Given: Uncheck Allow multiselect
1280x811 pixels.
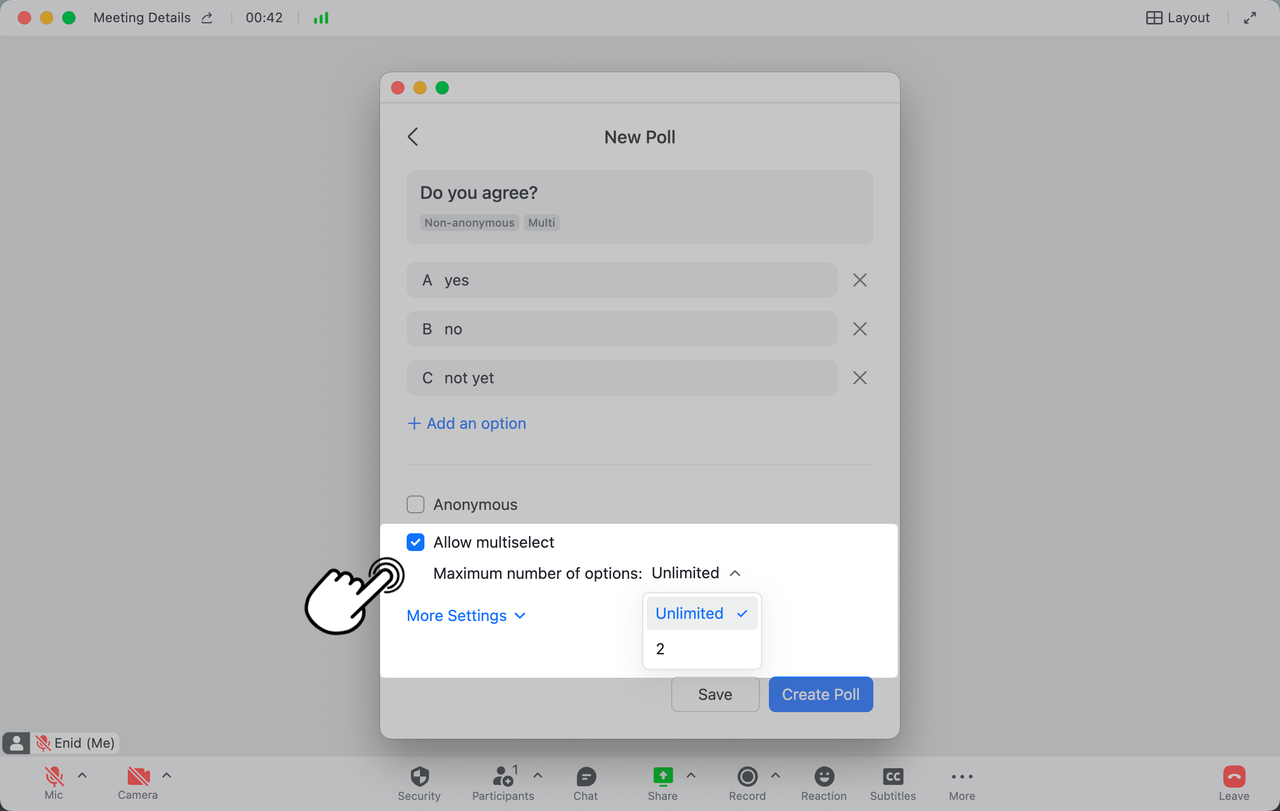Looking at the screenshot, I should 416,542.
